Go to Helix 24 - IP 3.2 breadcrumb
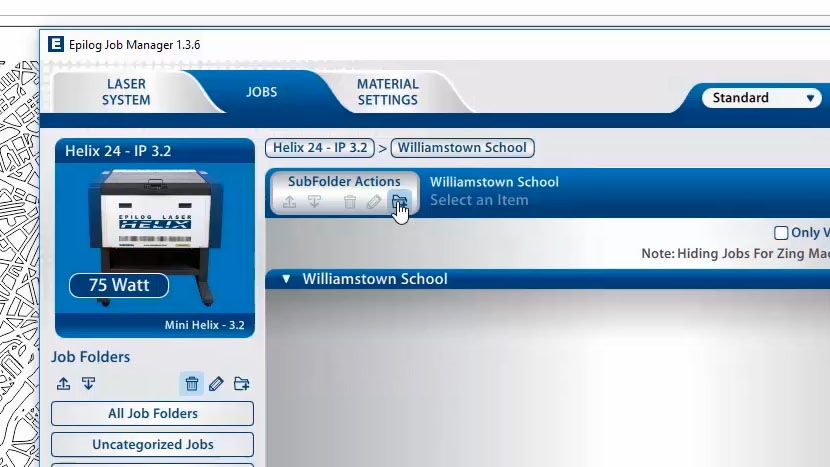The width and height of the screenshot is (830, 467). point(321,148)
